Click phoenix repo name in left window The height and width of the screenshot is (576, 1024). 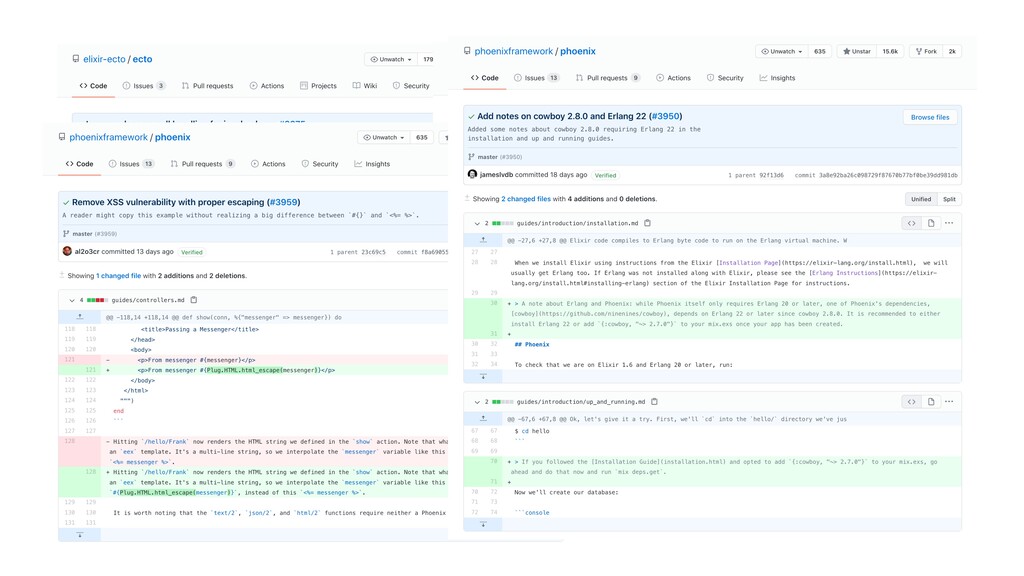click(172, 137)
